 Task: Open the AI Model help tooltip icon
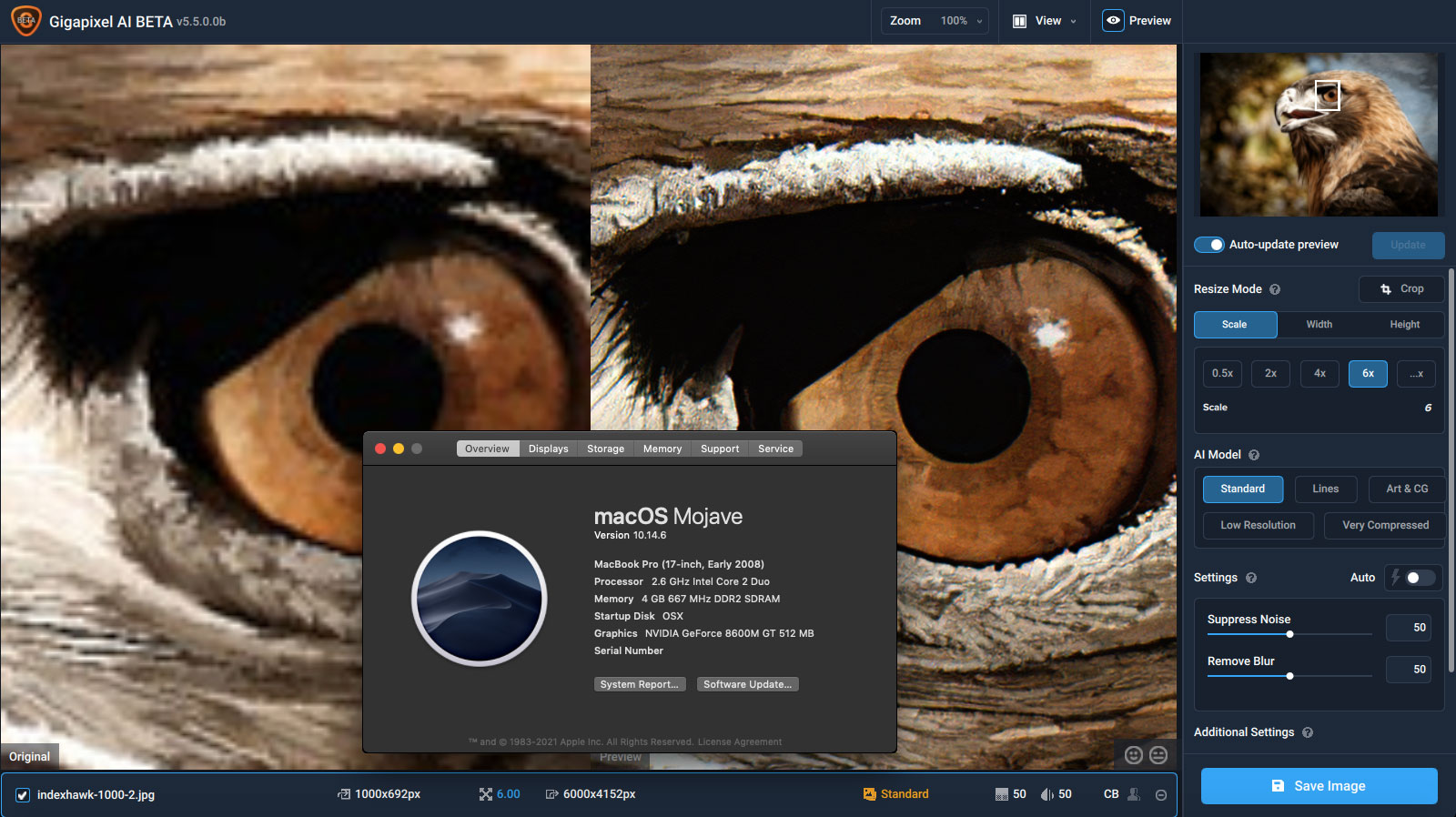pos(1254,455)
